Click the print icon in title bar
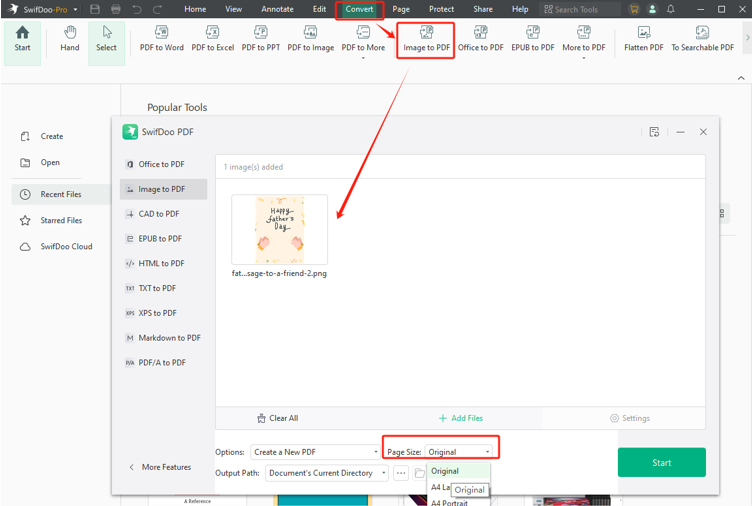Image resolution: width=752 pixels, height=506 pixels. [x=116, y=9]
